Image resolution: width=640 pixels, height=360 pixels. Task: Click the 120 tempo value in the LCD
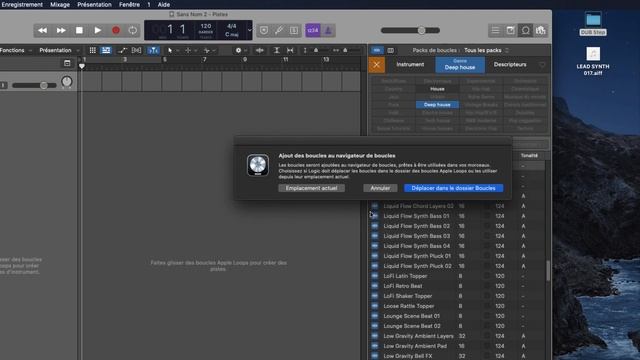pos(206,26)
